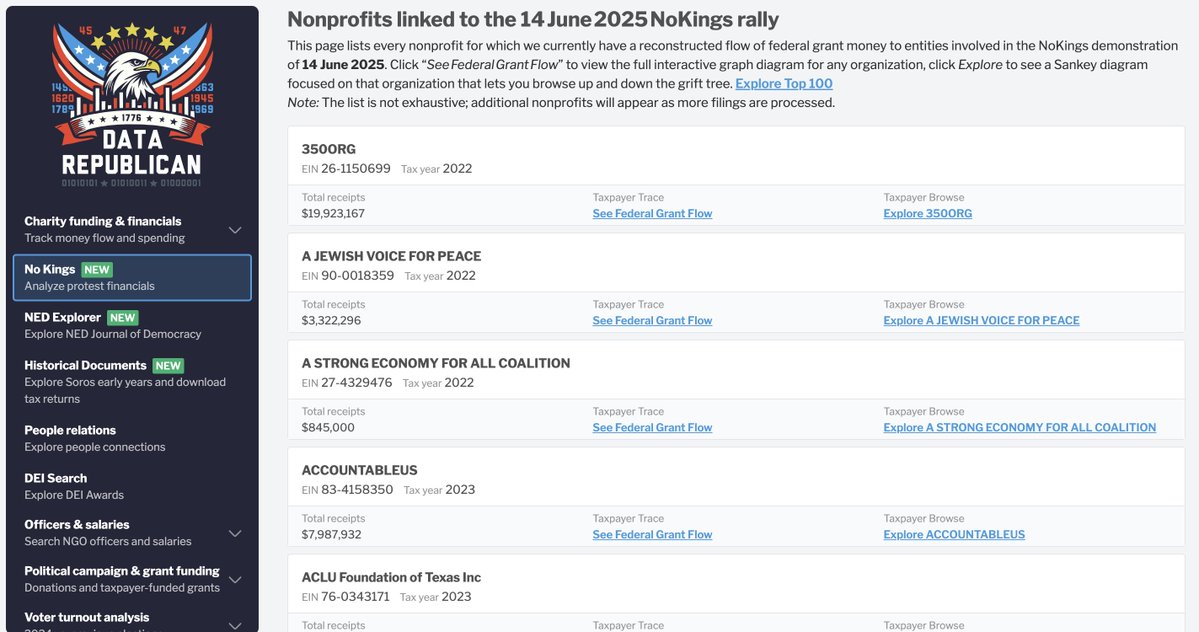The height and width of the screenshot is (632, 1199).
Task: Click total receipts $19,923,167
Action: (333, 213)
